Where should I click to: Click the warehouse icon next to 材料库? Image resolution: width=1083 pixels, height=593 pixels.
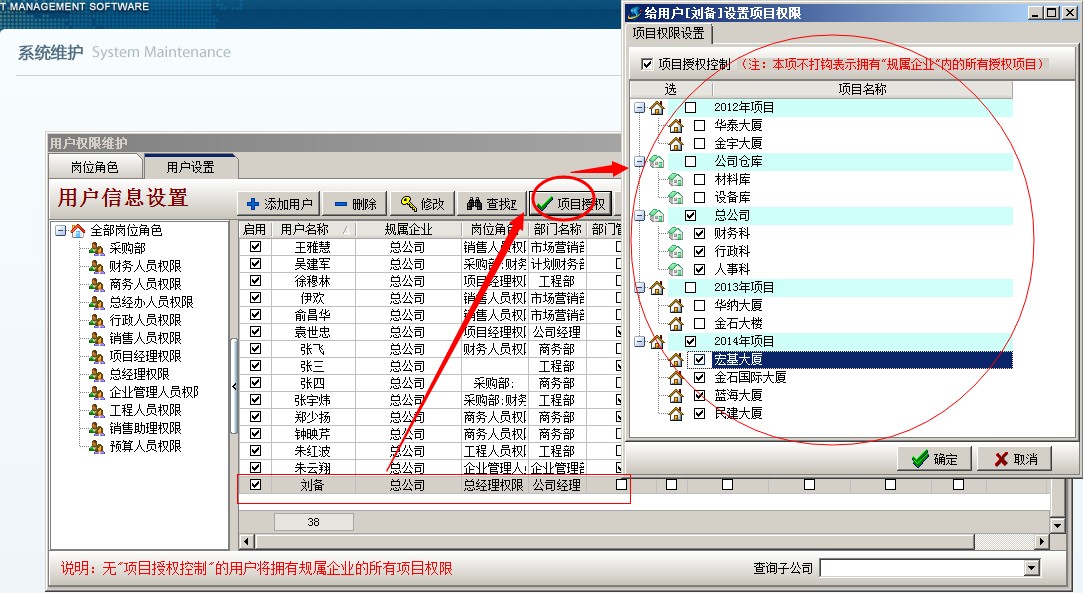[675, 180]
